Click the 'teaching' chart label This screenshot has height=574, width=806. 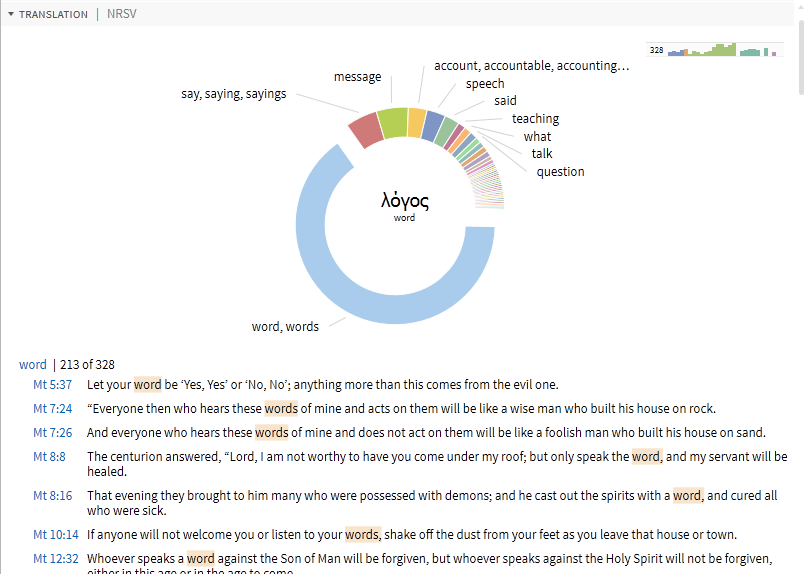click(x=535, y=119)
